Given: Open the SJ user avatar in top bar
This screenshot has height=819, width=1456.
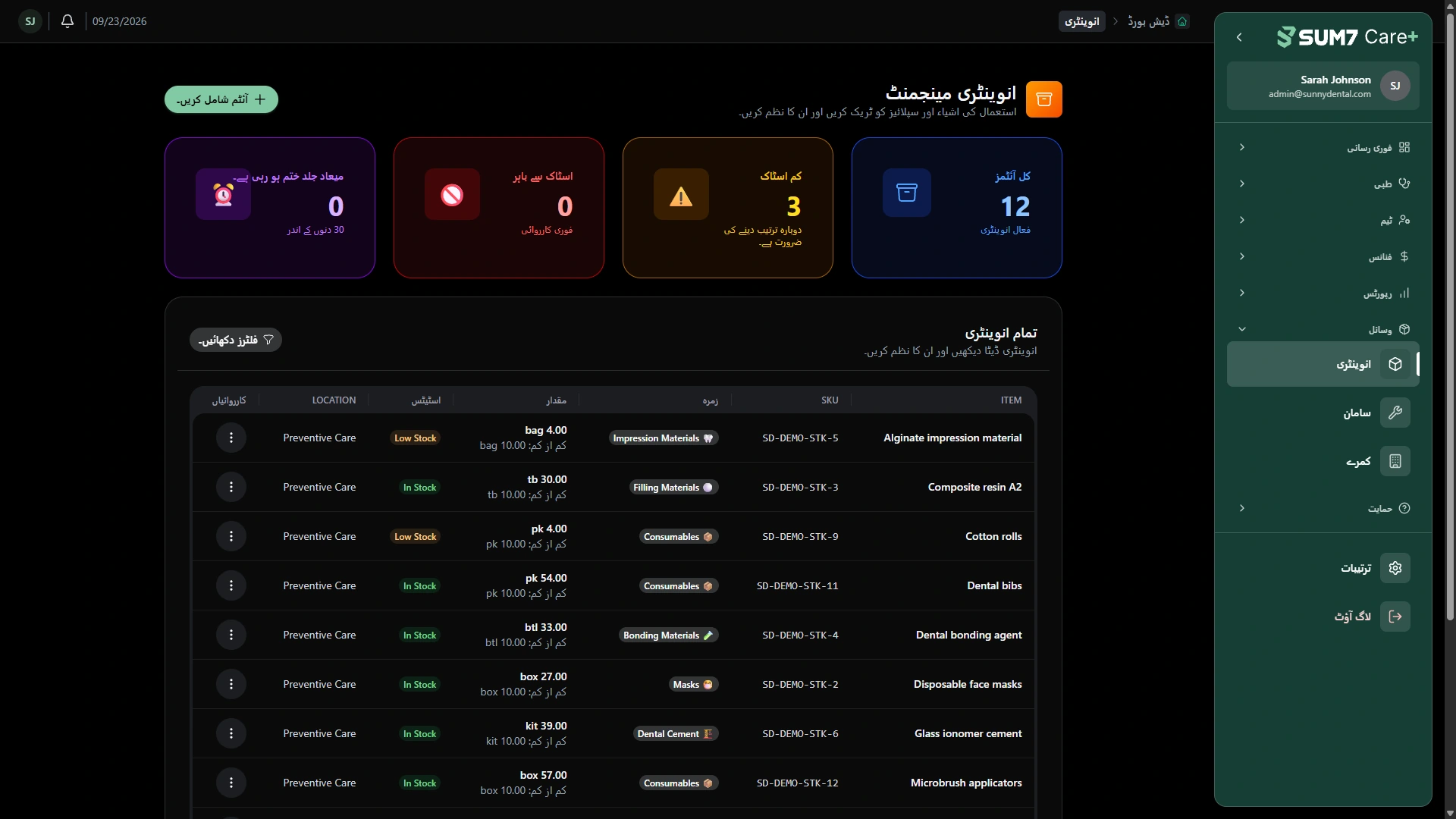Looking at the screenshot, I should coord(30,21).
